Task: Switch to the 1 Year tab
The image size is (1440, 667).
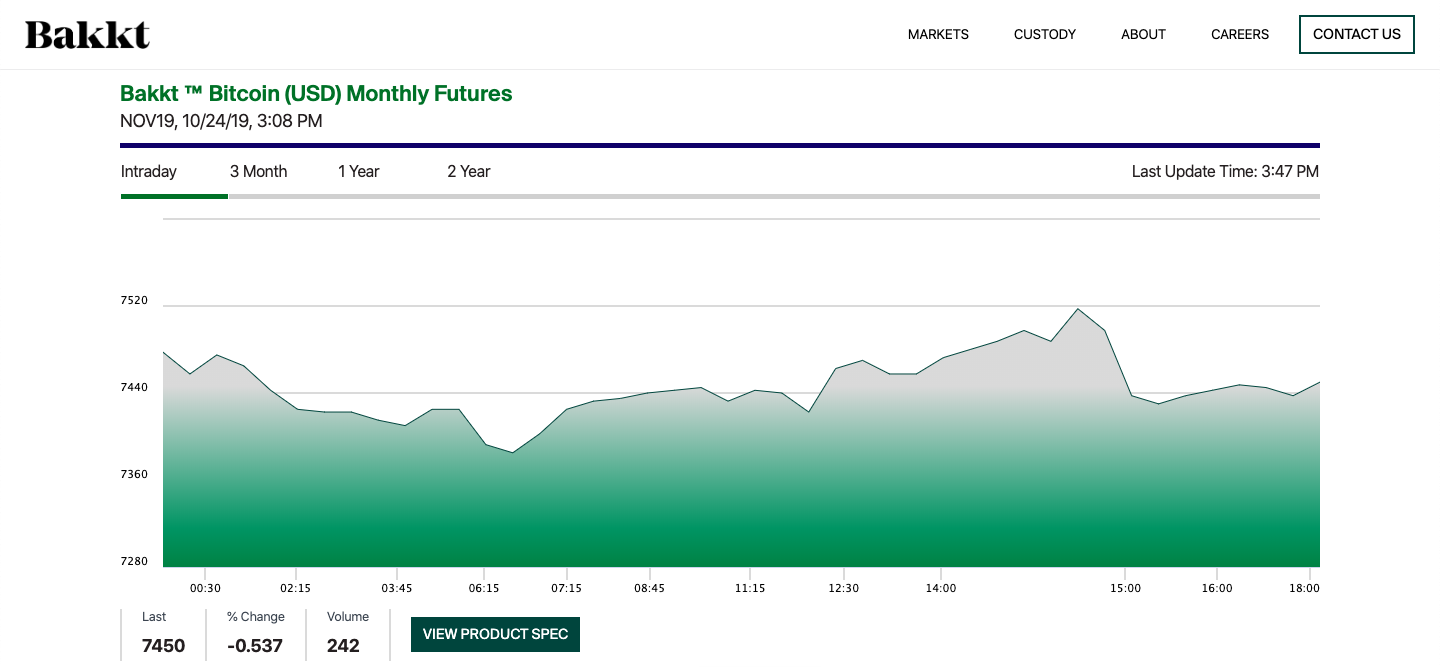Action: click(359, 171)
